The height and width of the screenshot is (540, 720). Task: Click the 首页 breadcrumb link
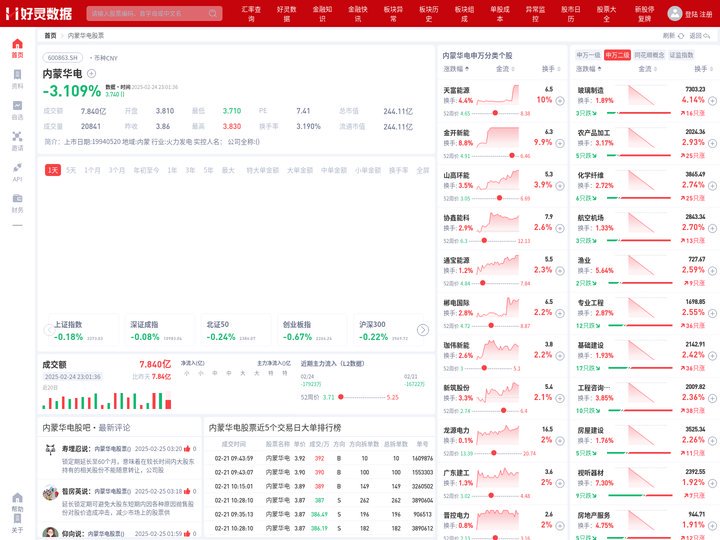coord(50,35)
